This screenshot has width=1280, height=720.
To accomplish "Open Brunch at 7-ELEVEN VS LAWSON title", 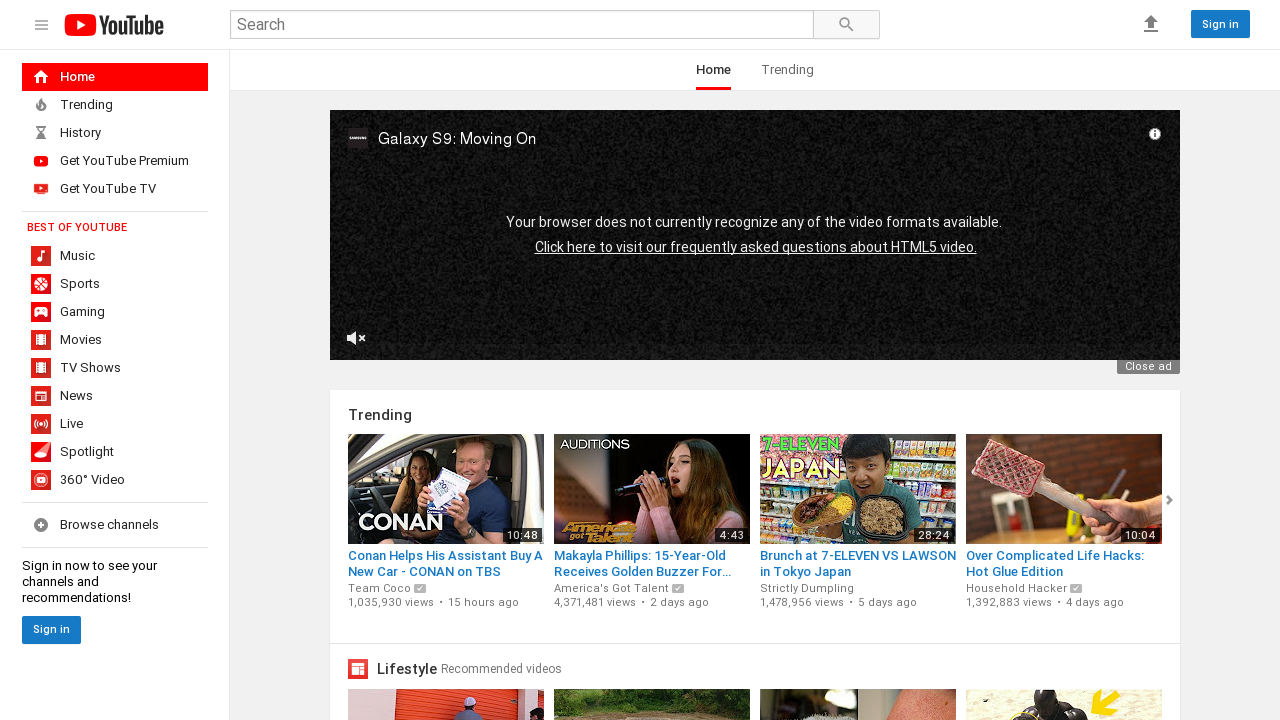I will [x=858, y=564].
